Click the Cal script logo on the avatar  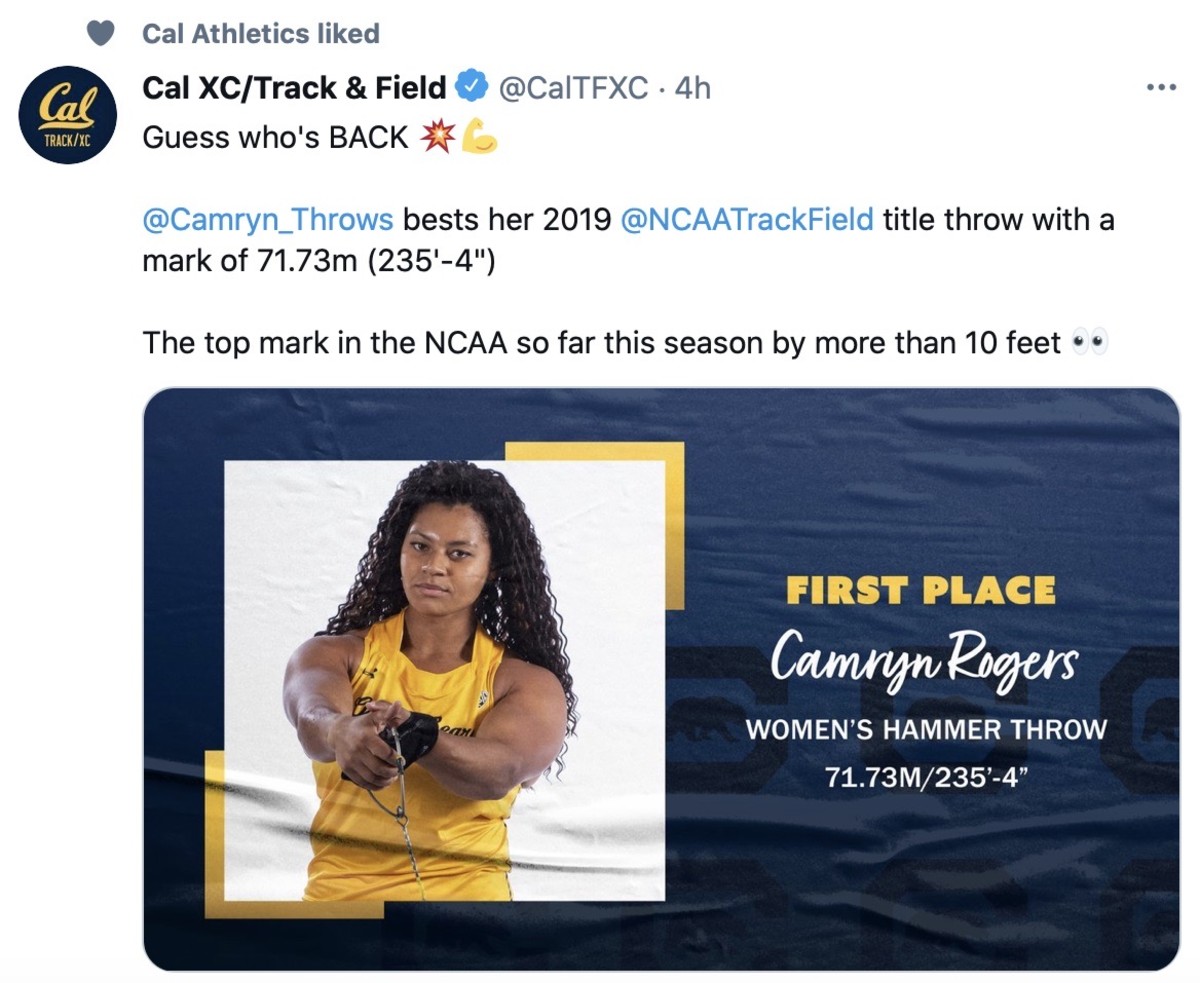click(x=66, y=105)
